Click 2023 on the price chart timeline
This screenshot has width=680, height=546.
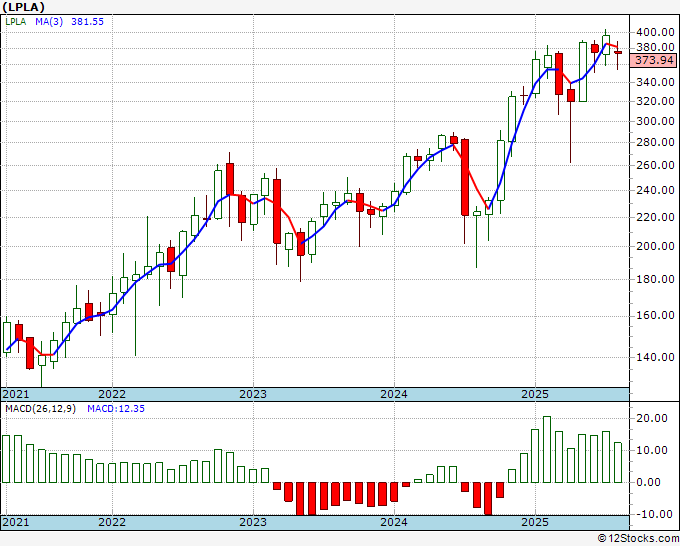point(253,394)
